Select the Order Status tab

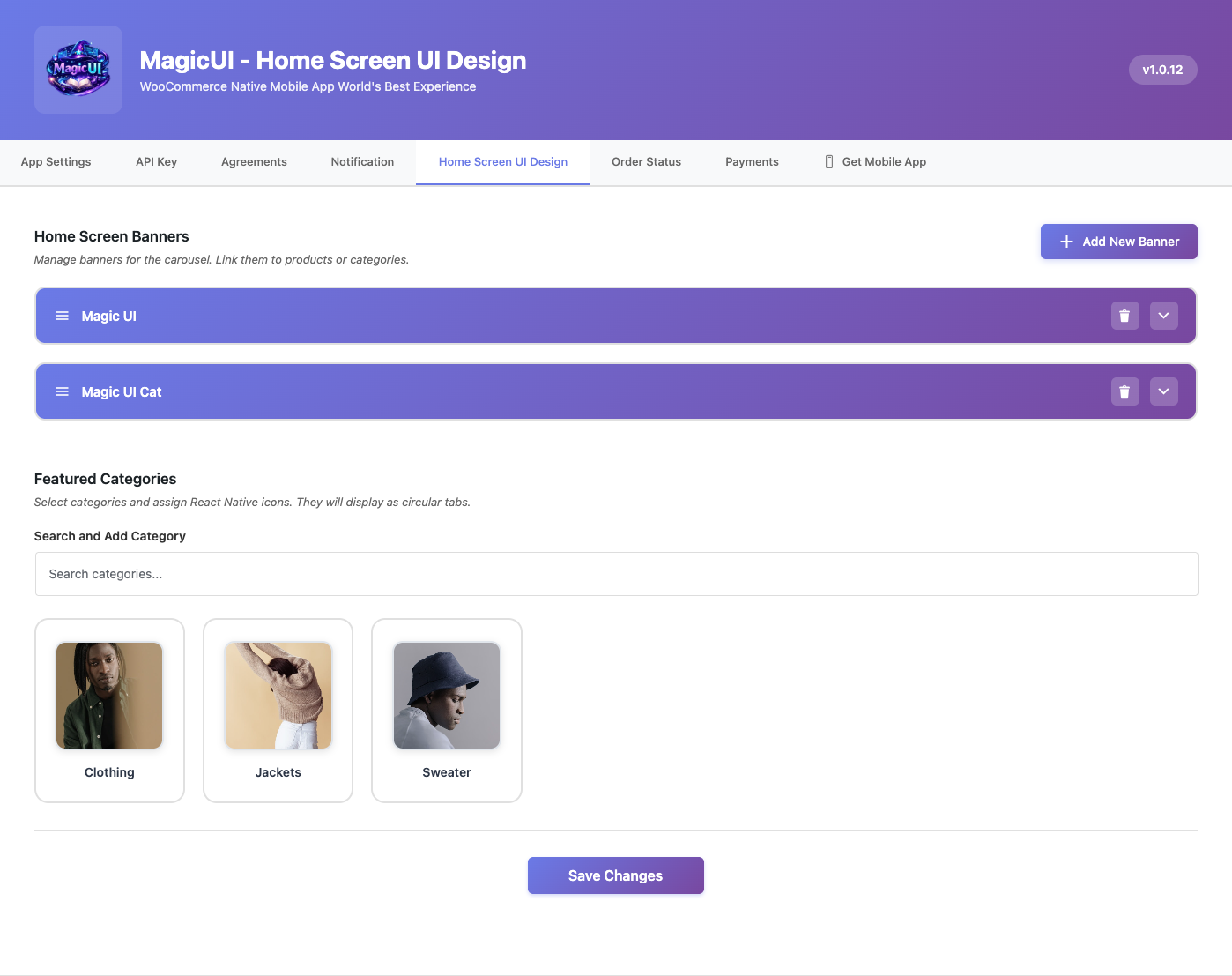646,162
